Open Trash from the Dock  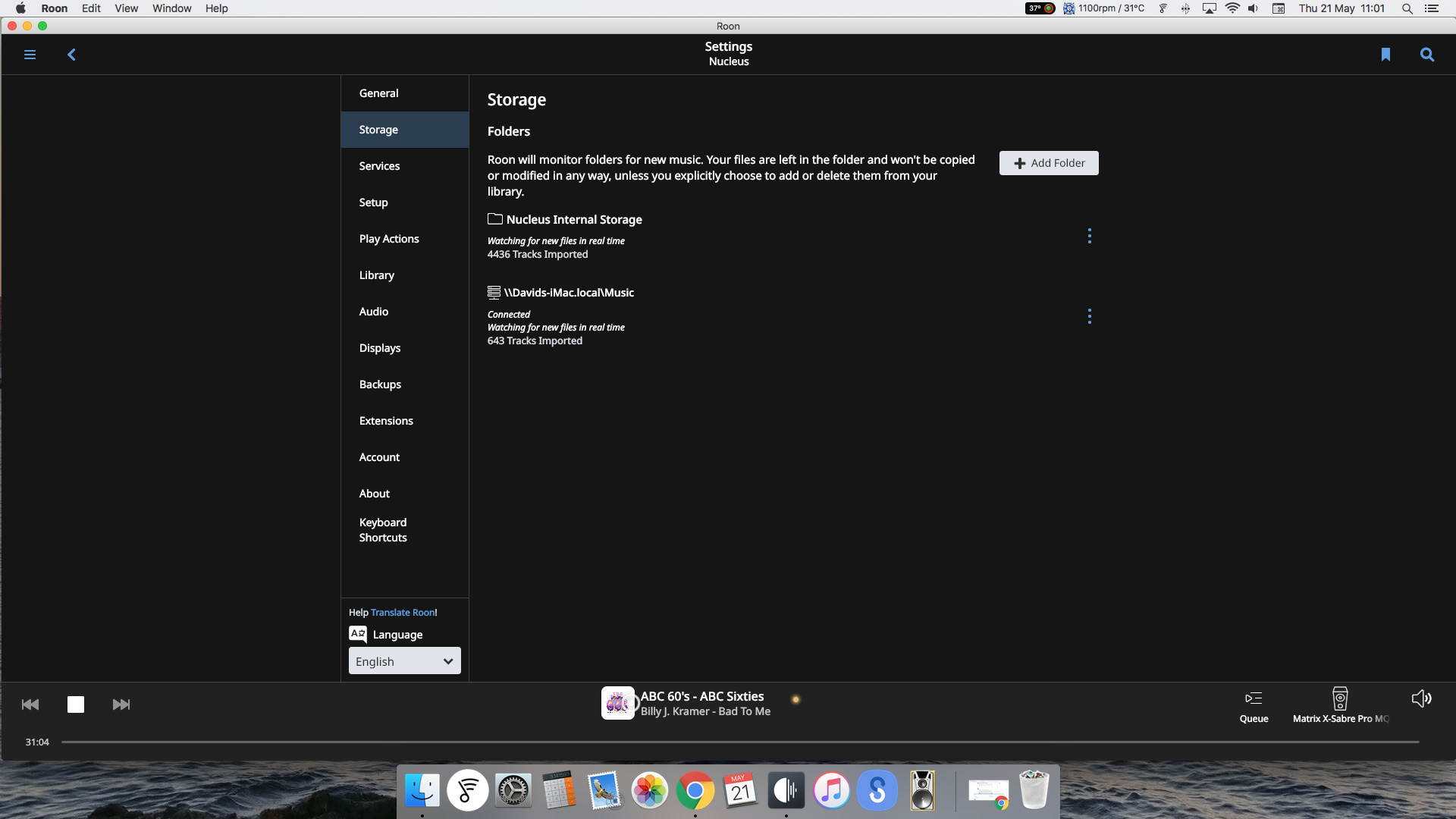(1034, 791)
